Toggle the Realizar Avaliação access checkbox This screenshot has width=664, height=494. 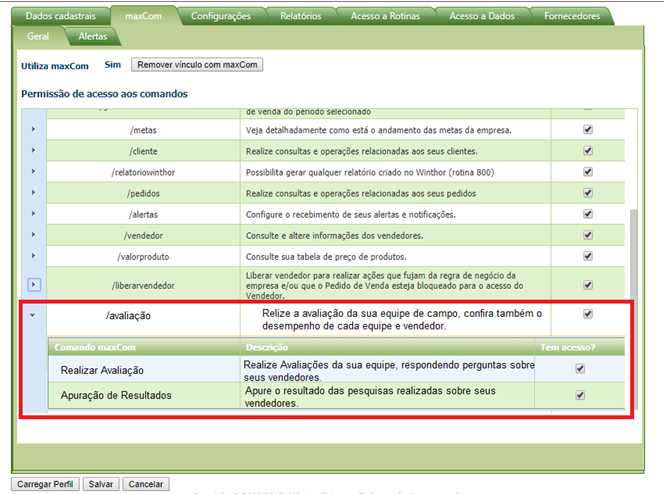[x=580, y=369]
